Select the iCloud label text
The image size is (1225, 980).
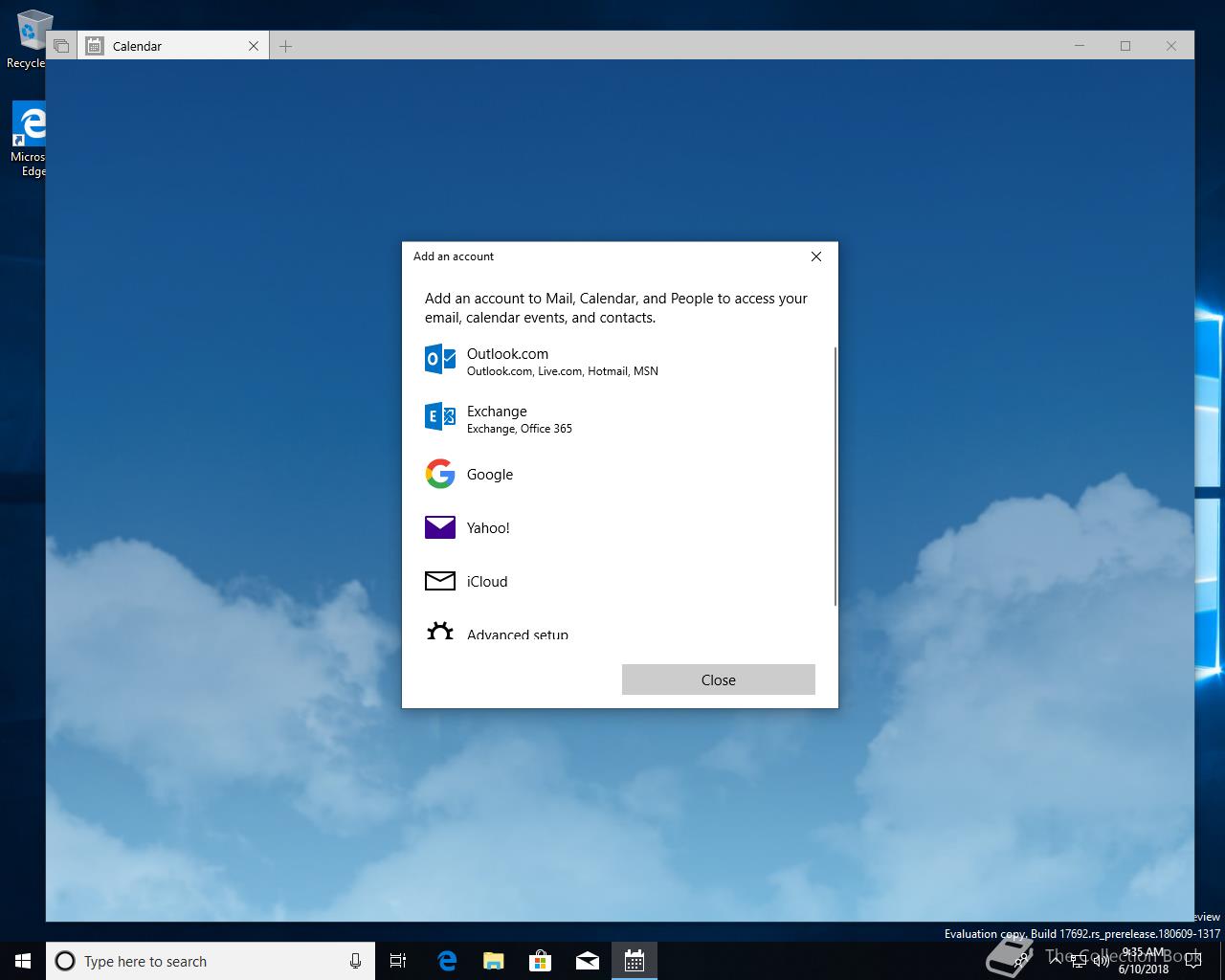pos(487,582)
